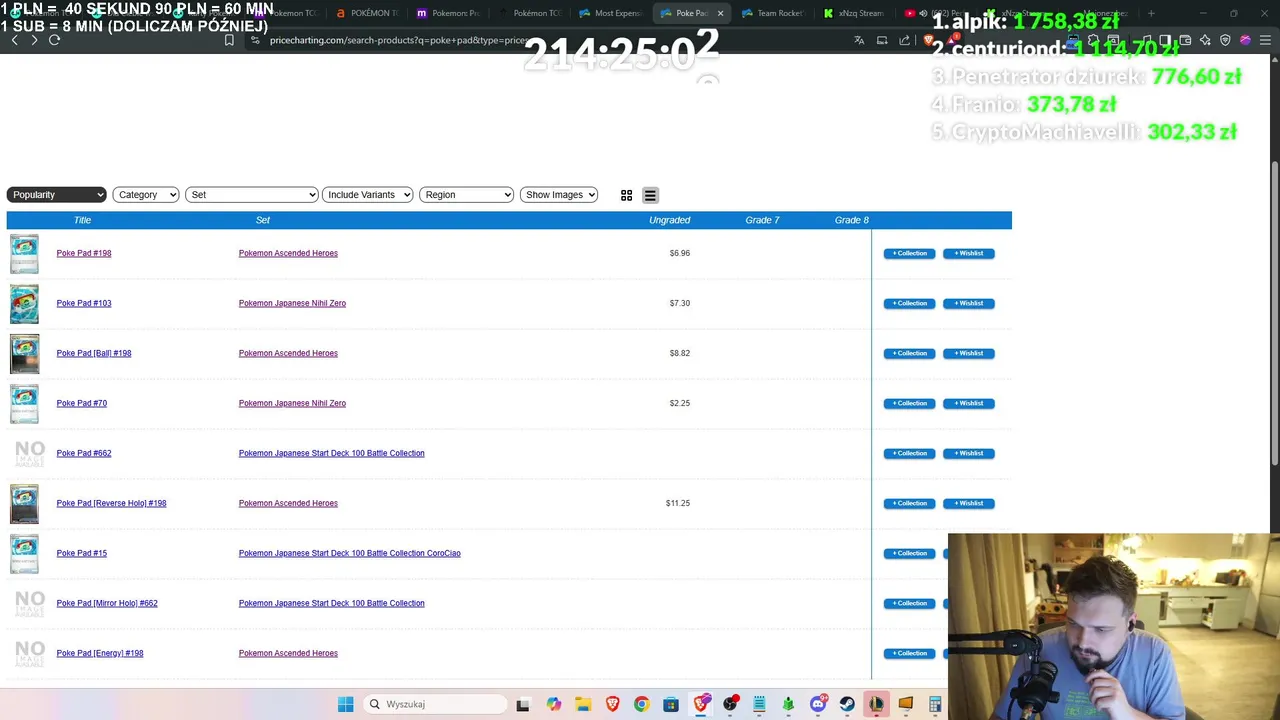Screen dimensions: 1280x720
Task: Click Poke Pad #198 card thumbnail
Action: (24, 254)
